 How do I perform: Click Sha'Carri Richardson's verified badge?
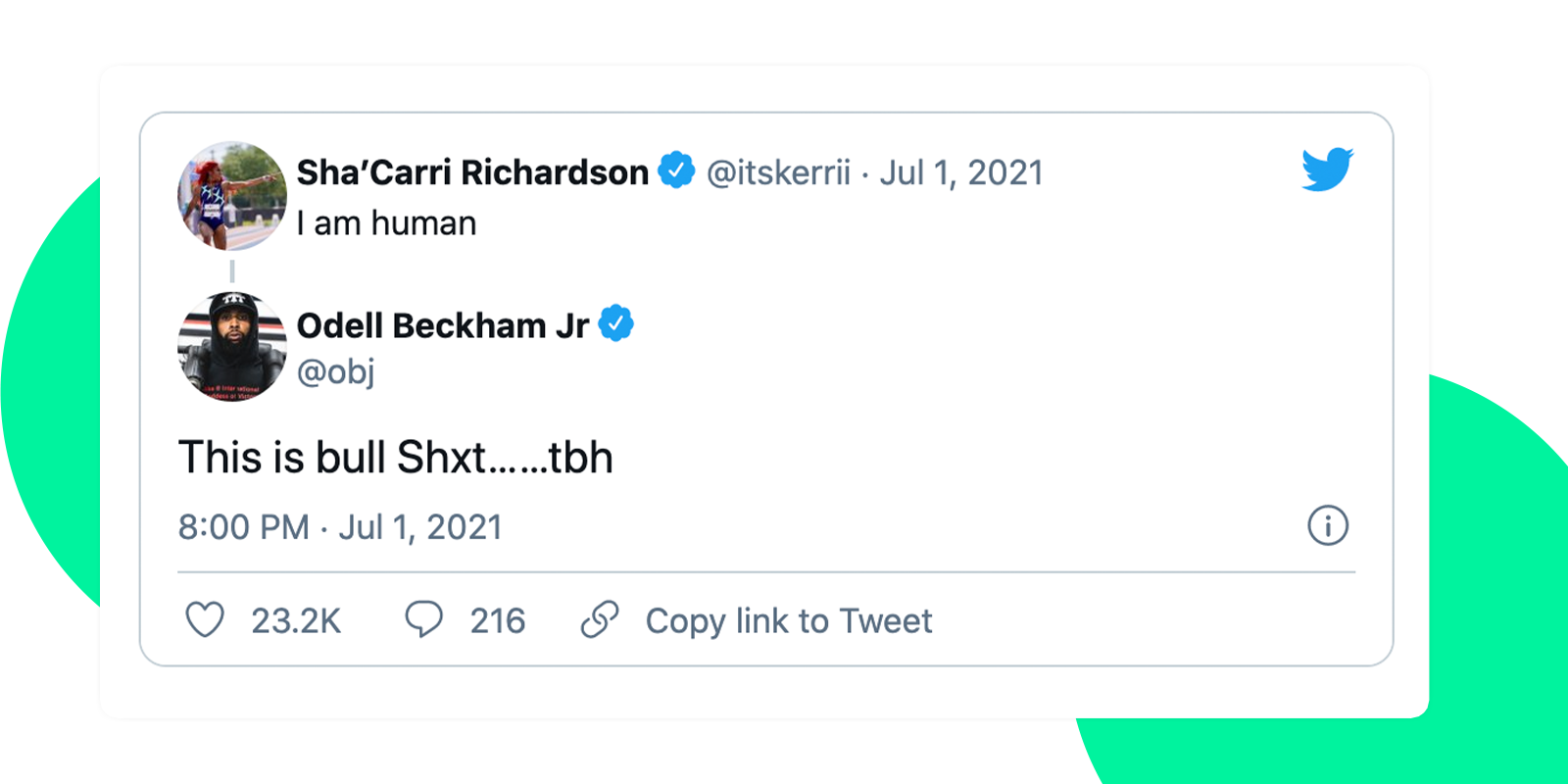pos(676,171)
